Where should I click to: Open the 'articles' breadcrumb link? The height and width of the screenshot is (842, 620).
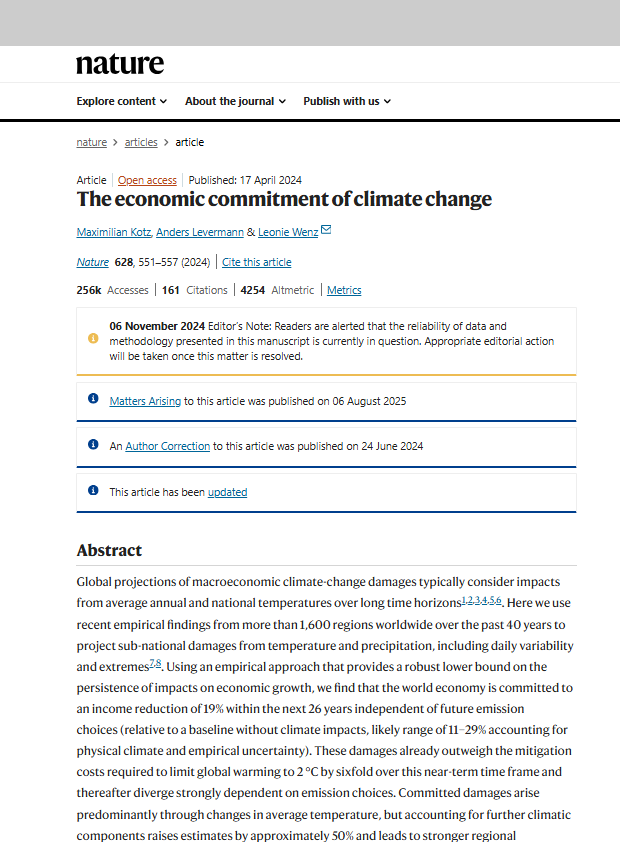coord(141,142)
